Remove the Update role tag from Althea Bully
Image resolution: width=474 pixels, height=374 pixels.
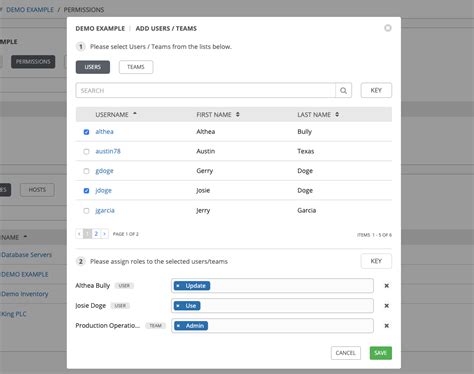tap(178, 286)
